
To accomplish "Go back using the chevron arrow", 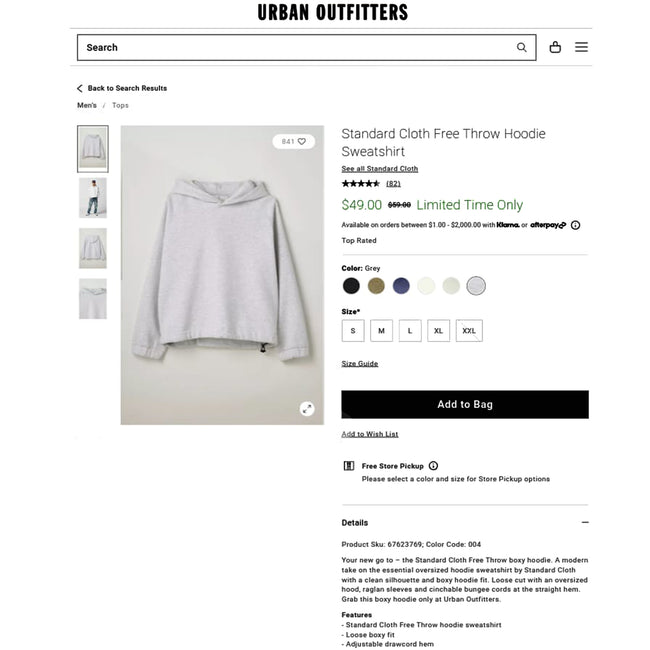I will tap(80, 88).
